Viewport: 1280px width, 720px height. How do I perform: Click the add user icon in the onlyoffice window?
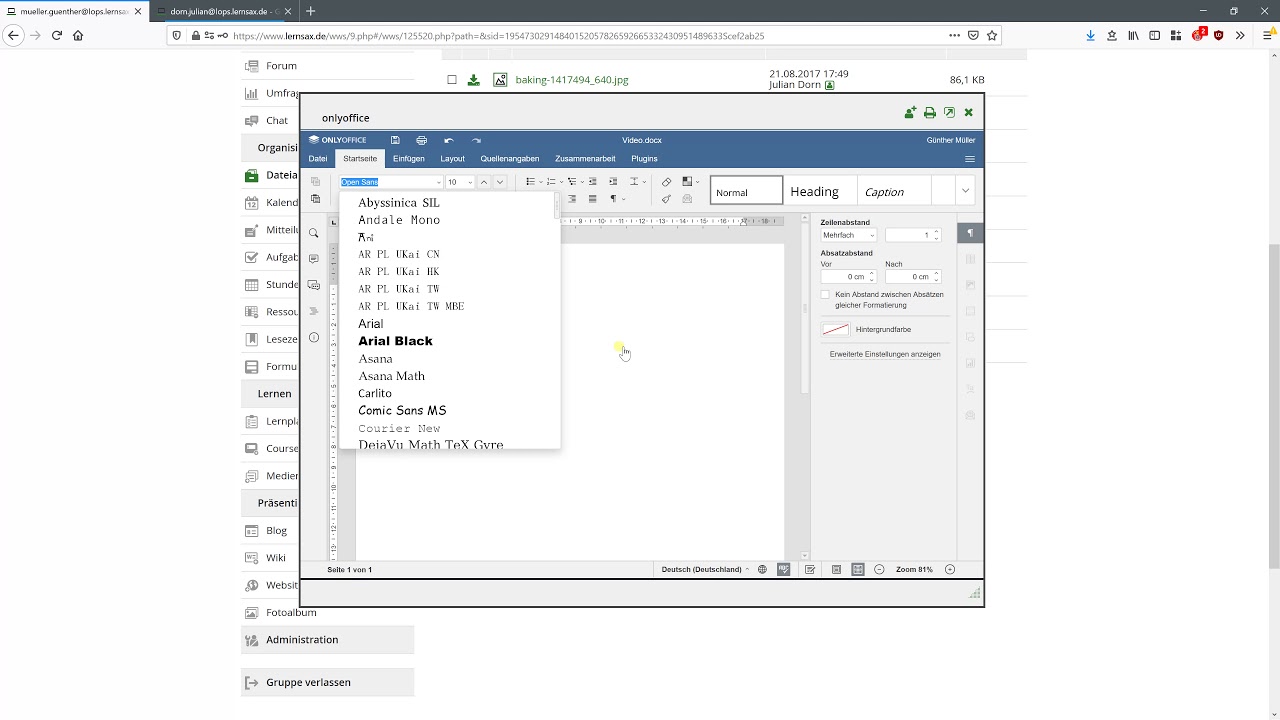pyautogui.click(x=910, y=113)
